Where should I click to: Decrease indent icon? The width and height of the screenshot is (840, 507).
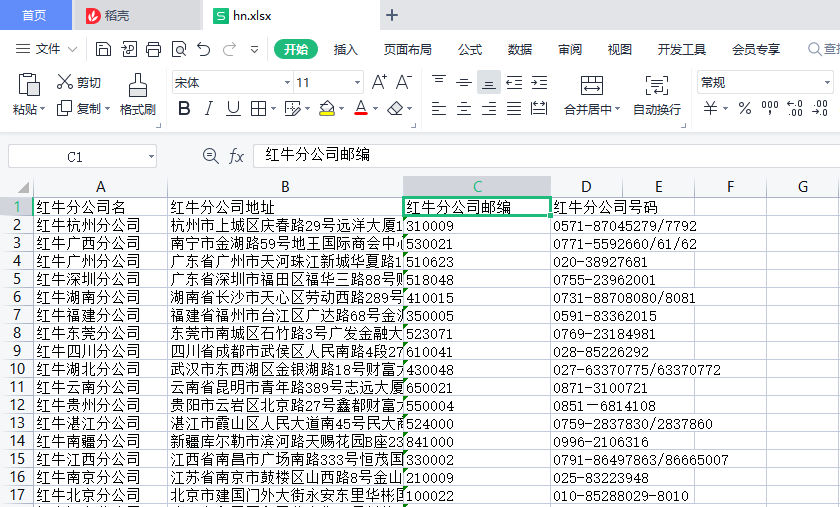tap(514, 82)
